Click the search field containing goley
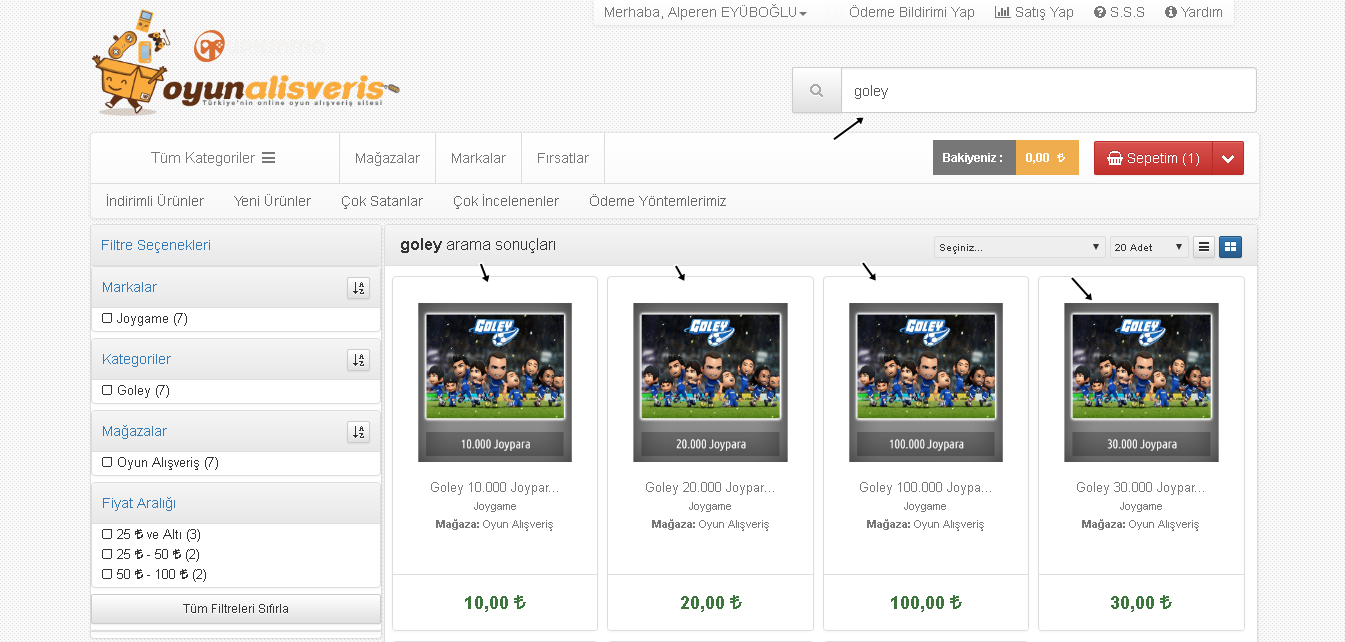The width and height of the screenshot is (1345, 642). (1048, 91)
